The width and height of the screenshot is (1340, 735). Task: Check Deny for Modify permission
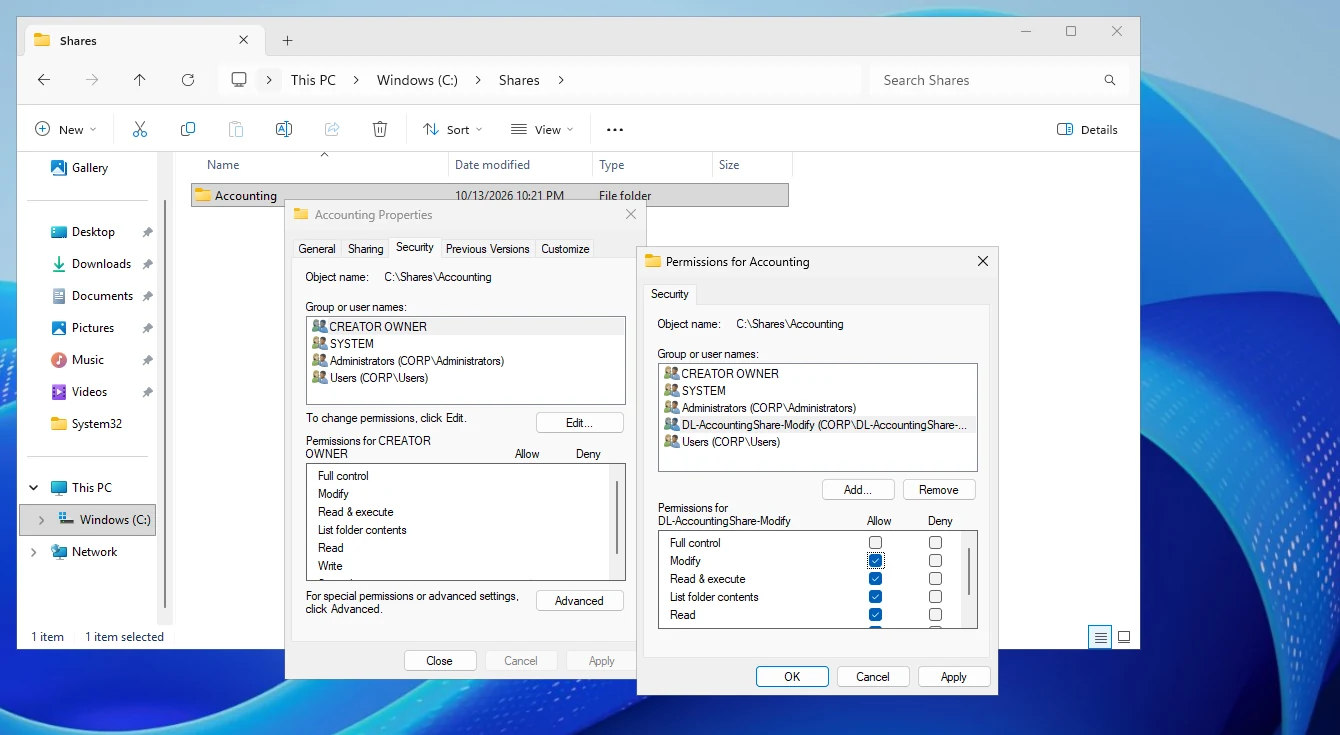pos(935,561)
